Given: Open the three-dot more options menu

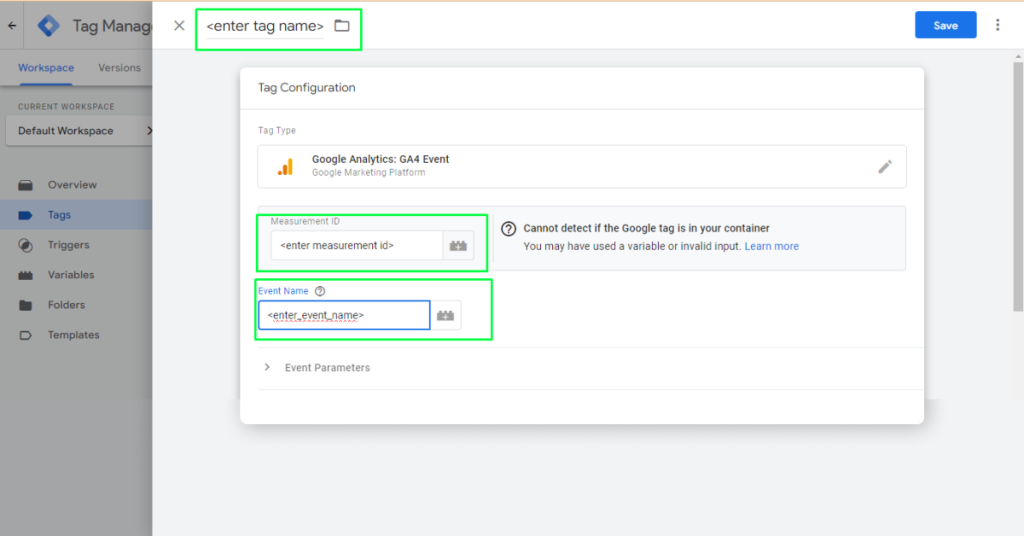Looking at the screenshot, I should (x=997, y=26).
